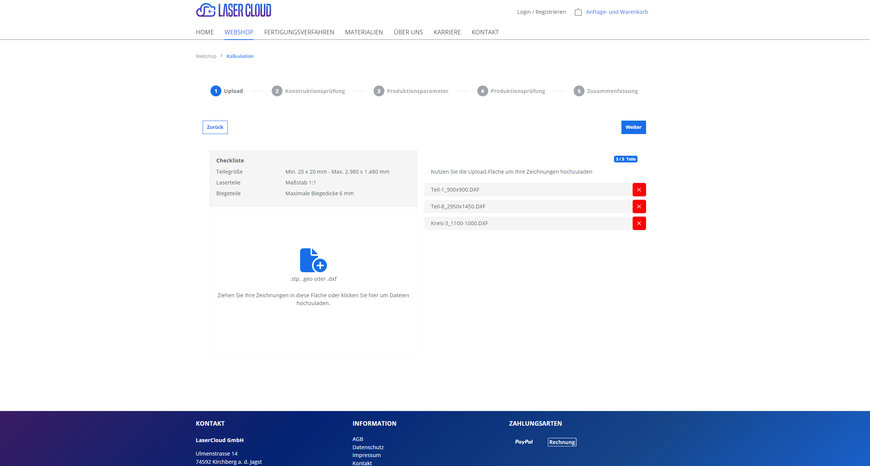Click the Kalkulation breadcrumb
This screenshot has width=870, height=466.
[x=240, y=56]
